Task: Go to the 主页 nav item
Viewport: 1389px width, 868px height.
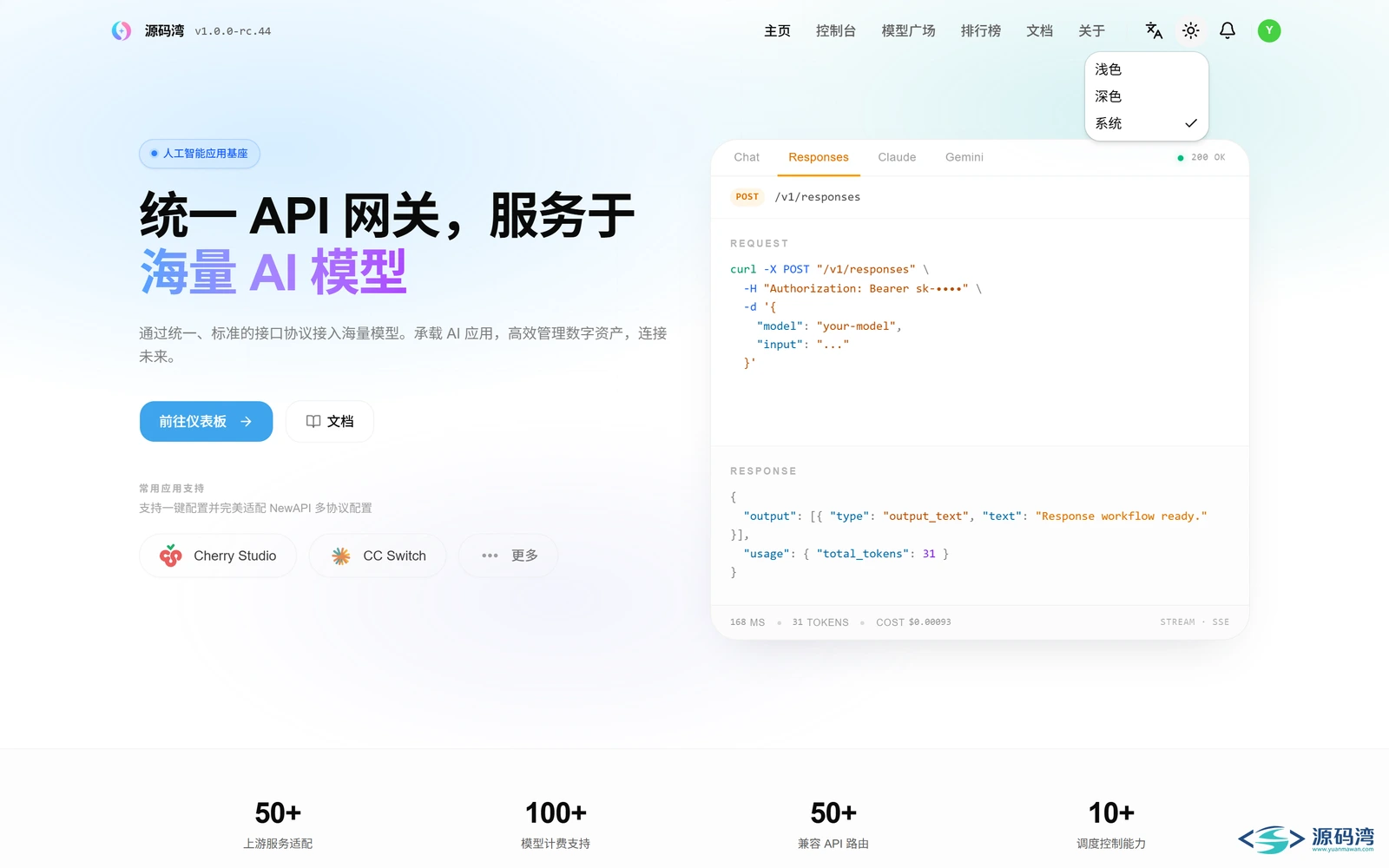Action: 777,31
